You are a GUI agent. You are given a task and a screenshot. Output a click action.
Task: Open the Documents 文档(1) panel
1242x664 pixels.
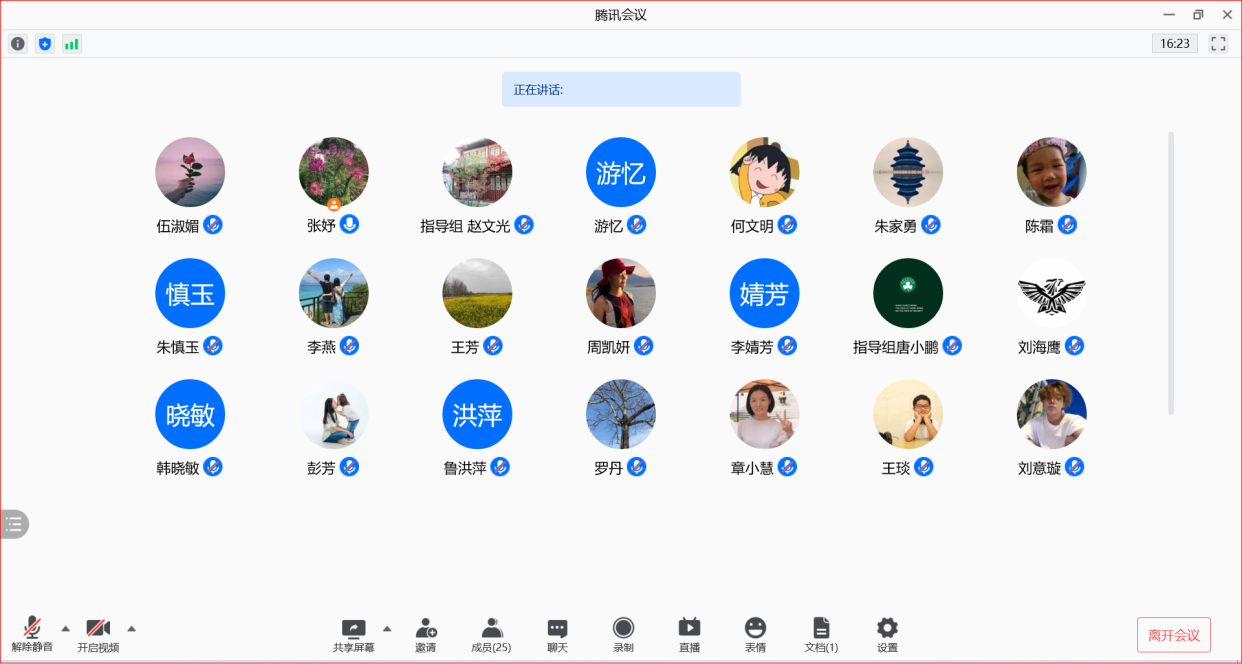click(x=821, y=634)
